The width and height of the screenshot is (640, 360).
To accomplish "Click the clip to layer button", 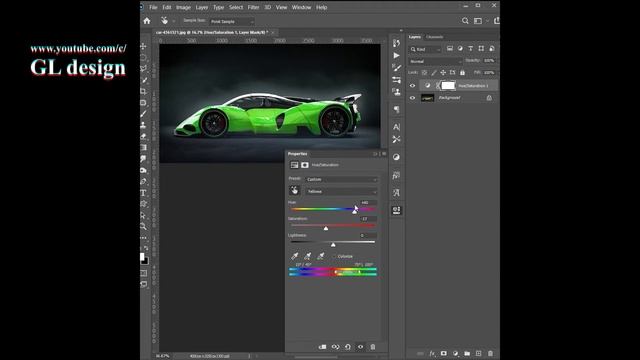I will (x=322, y=347).
